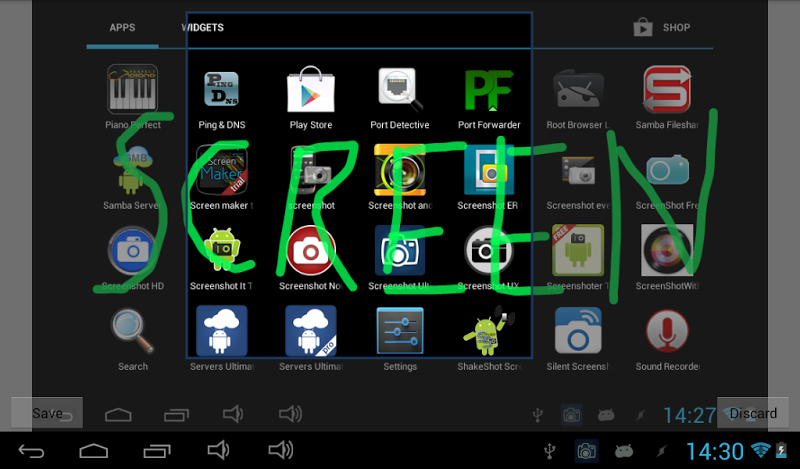800x469 pixels.
Task: Tap Back in the bottom-most system bar
Action: [31, 451]
